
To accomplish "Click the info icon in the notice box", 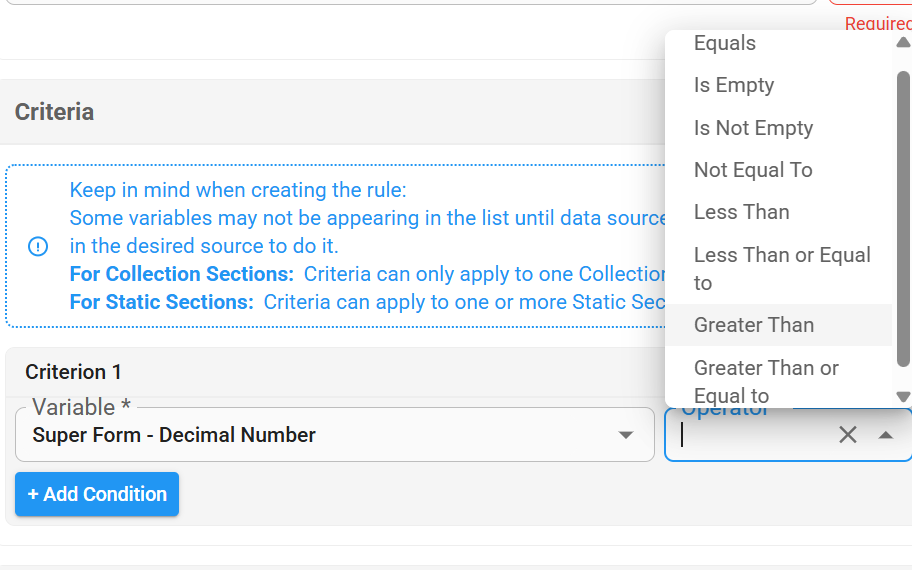I will pyautogui.click(x=38, y=247).
